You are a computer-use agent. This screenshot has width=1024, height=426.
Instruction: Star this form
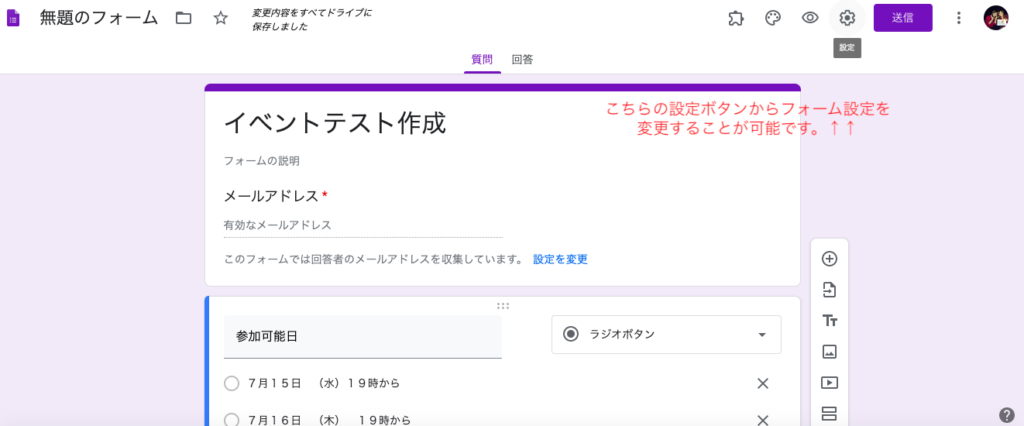221,18
